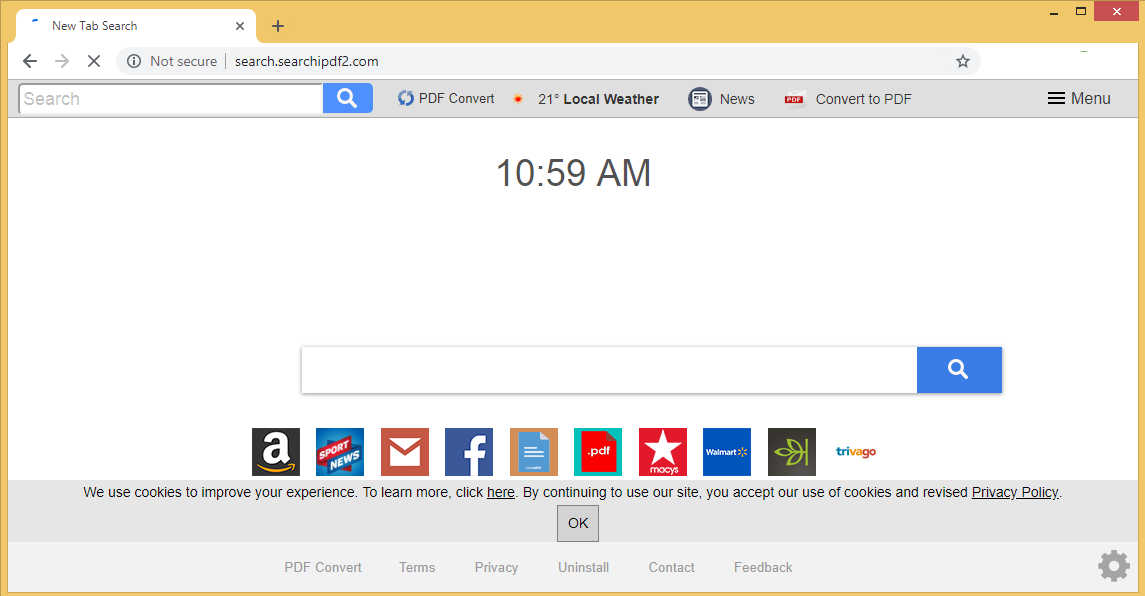The image size is (1145, 596).
Task: Close the New Tab Search tab
Action: (240, 26)
